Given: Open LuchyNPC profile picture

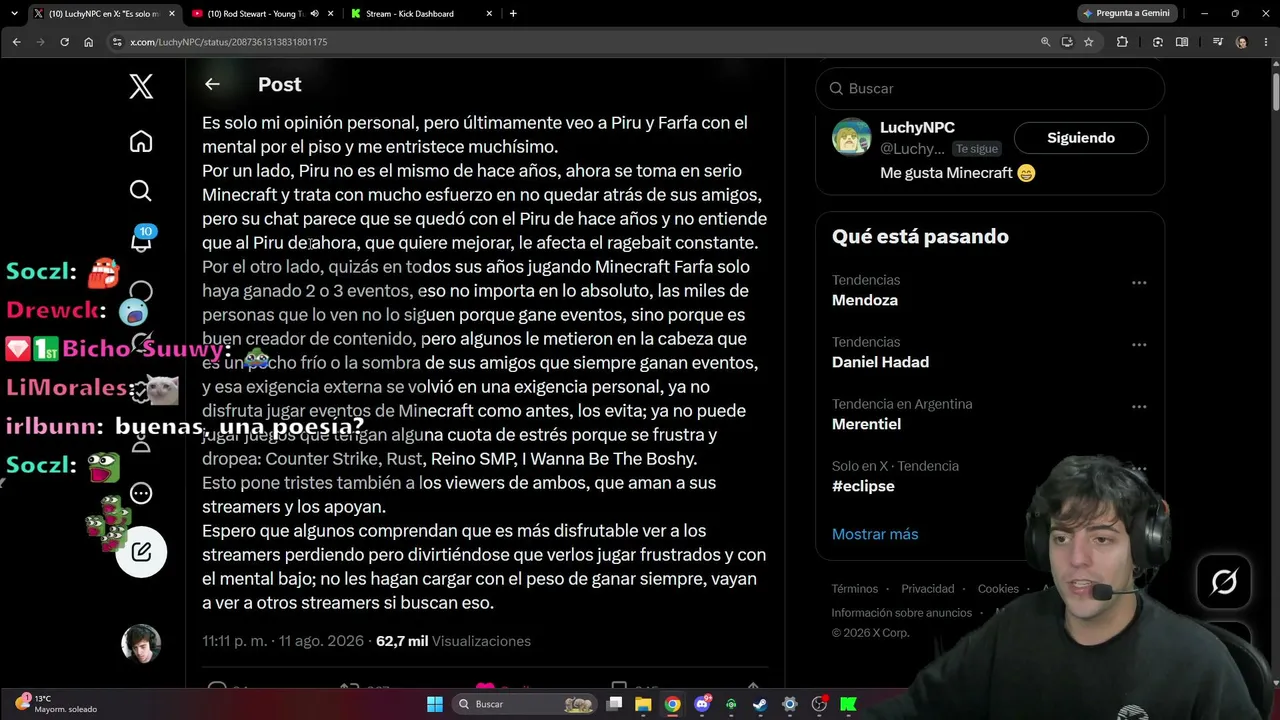Looking at the screenshot, I should click(851, 137).
